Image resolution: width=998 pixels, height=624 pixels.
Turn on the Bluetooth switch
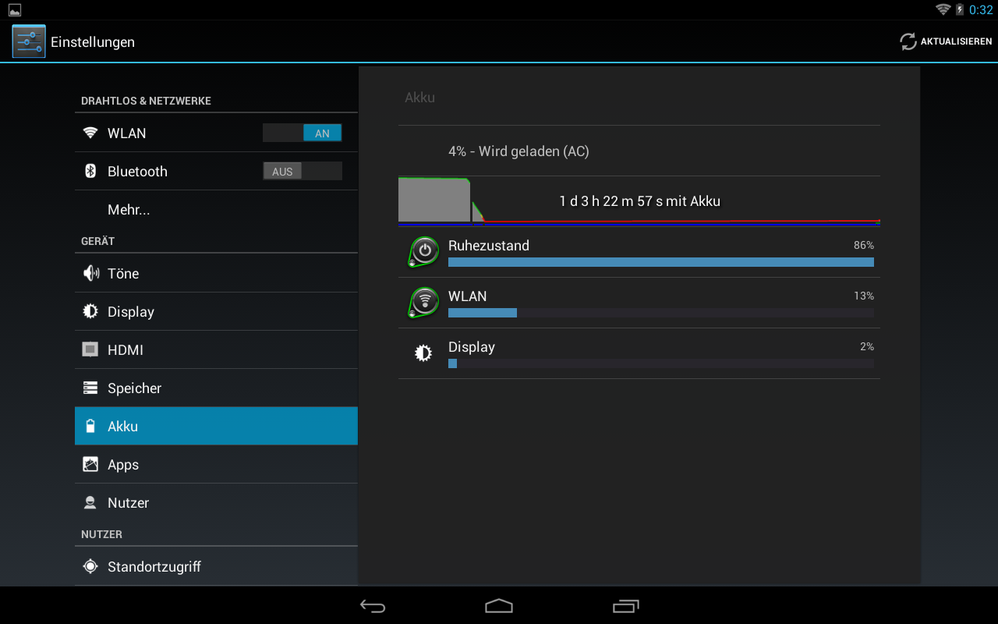302,172
